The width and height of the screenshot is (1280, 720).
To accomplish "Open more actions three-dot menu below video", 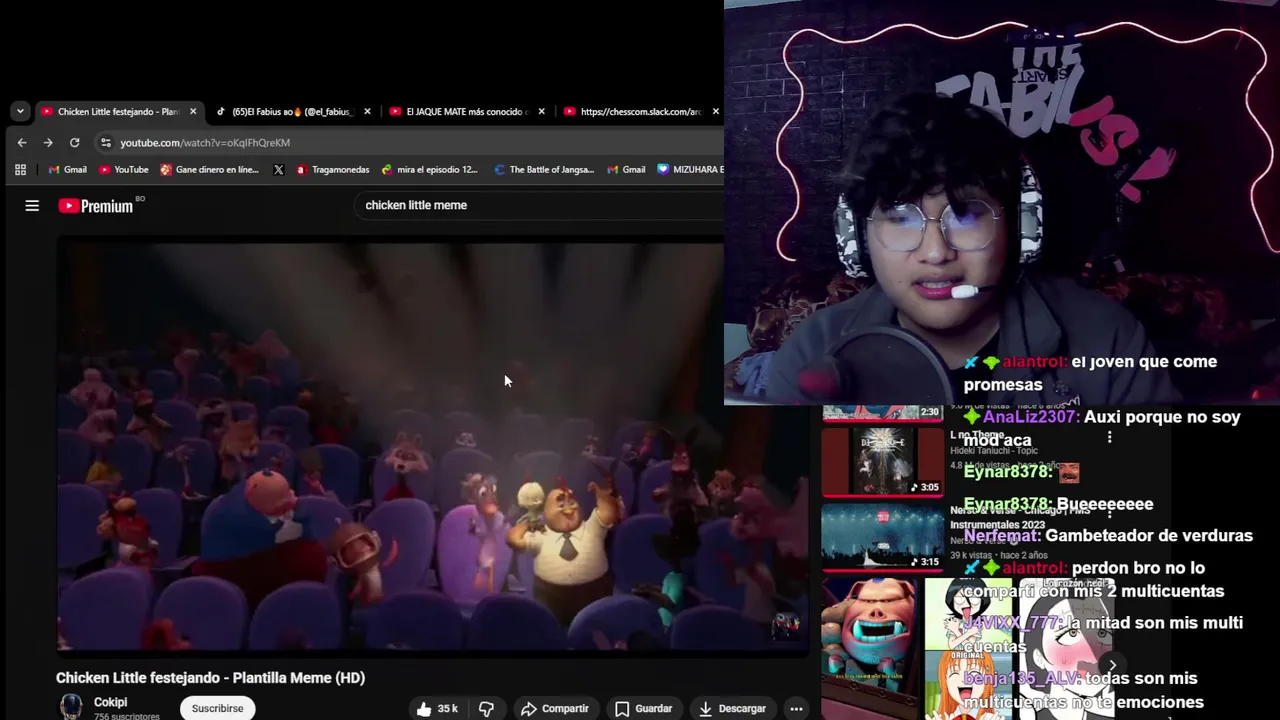I will 796,709.
